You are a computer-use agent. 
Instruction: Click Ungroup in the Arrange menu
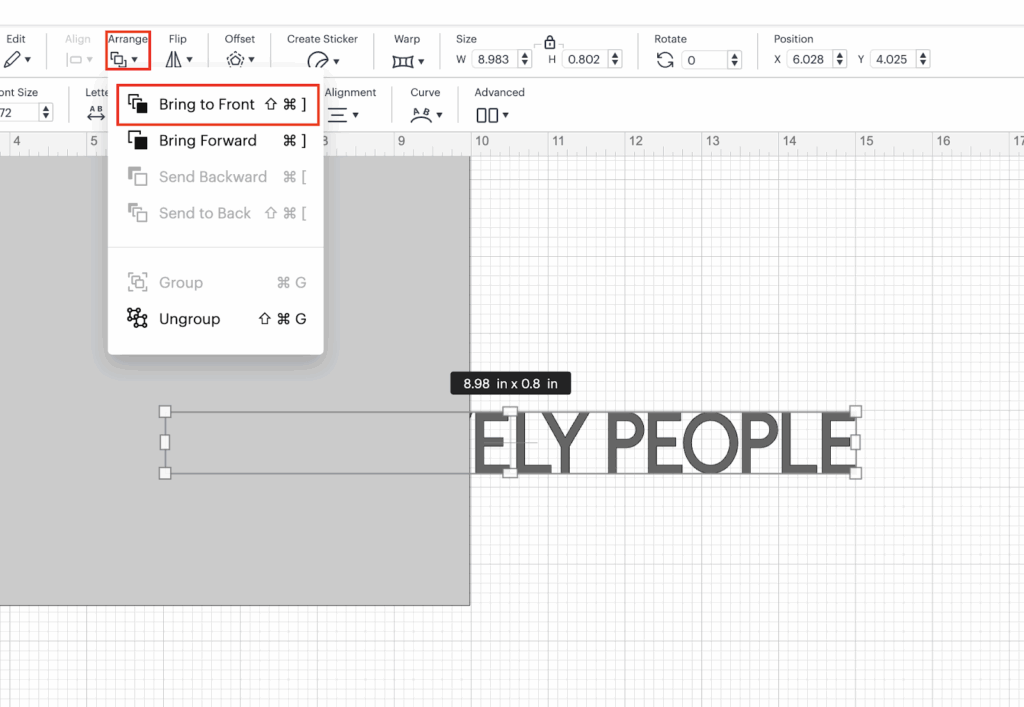coord(189,319)
